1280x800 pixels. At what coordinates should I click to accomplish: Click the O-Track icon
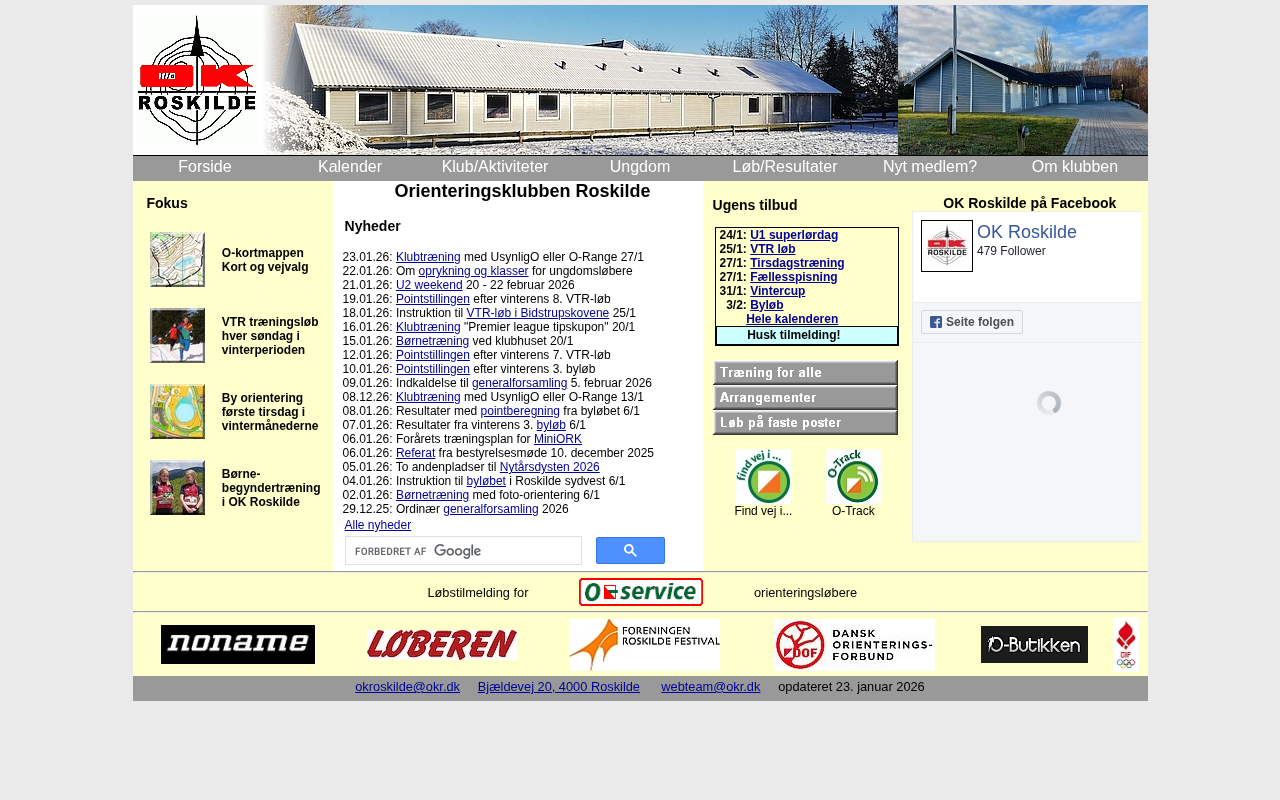pyautogui.click(x=853, y=477)
